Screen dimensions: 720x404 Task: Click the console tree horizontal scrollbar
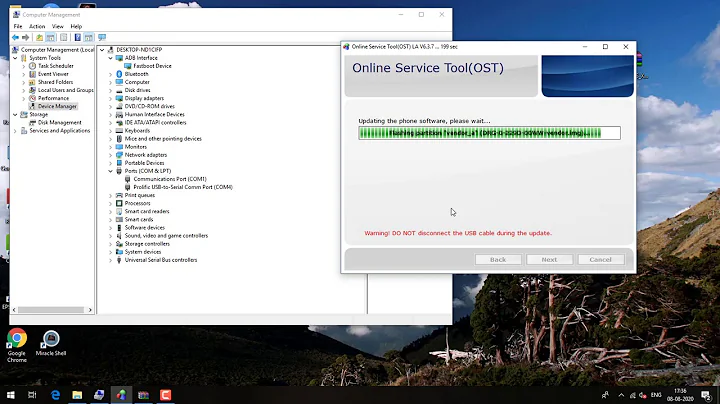coord(51,310)
